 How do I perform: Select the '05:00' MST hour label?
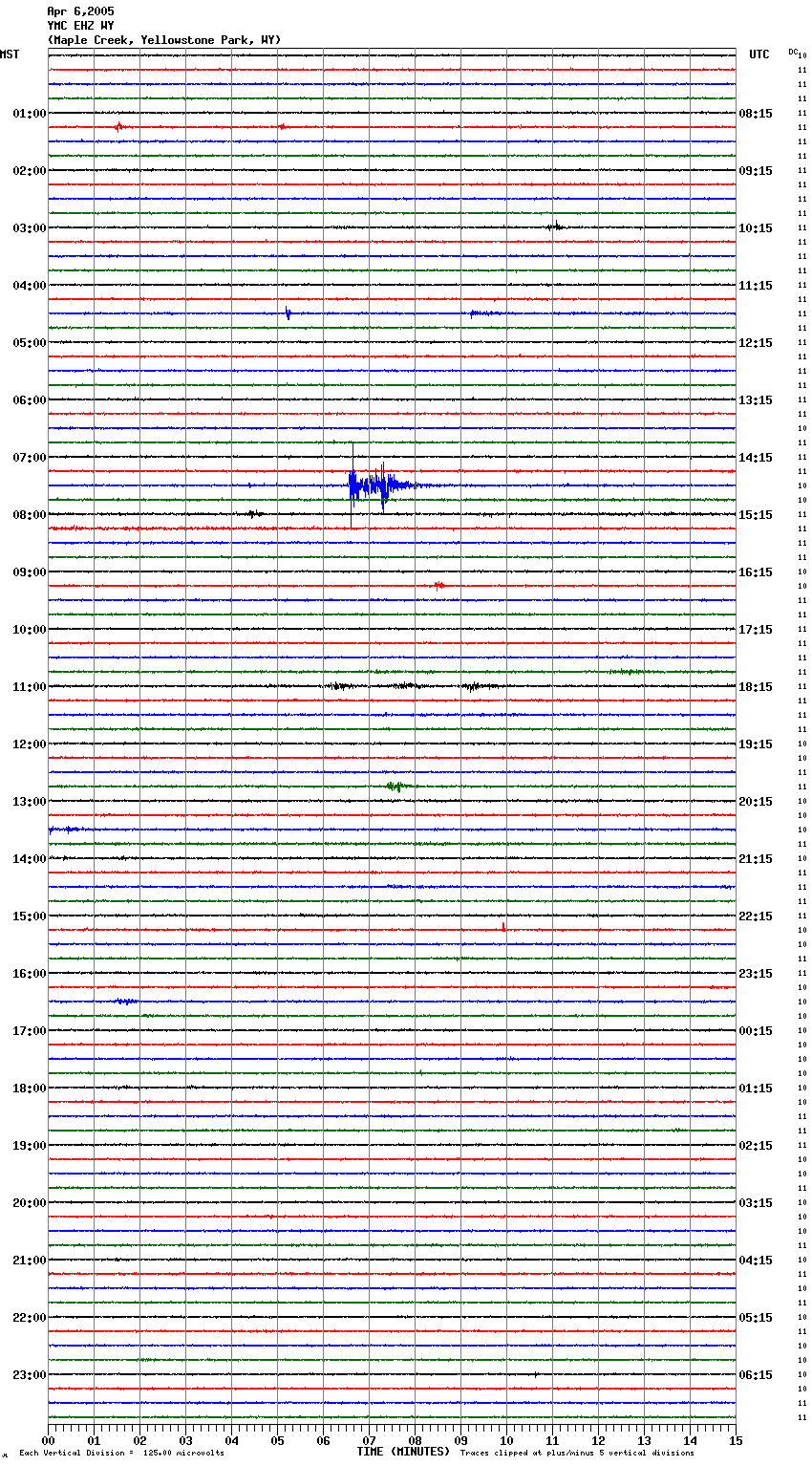30,343
